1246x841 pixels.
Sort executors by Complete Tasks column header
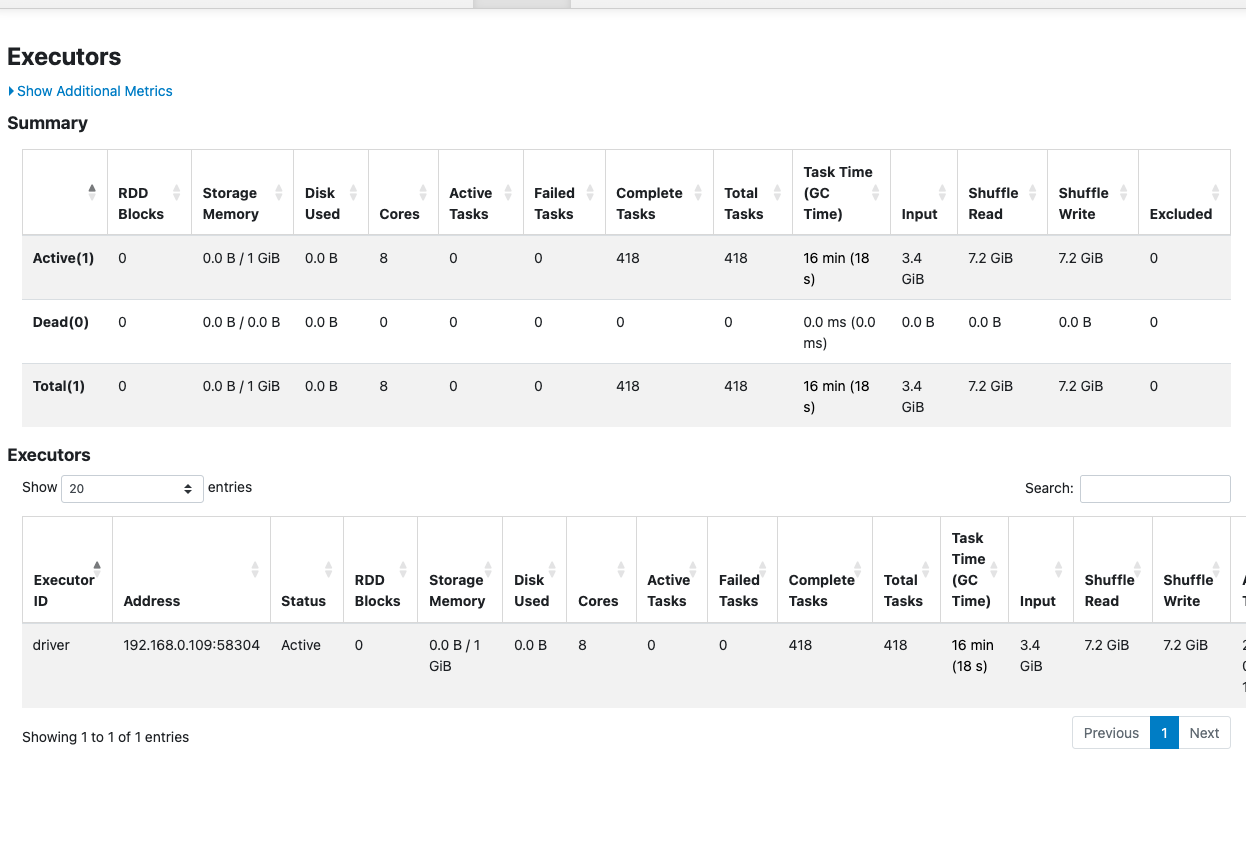click(821, 590)
